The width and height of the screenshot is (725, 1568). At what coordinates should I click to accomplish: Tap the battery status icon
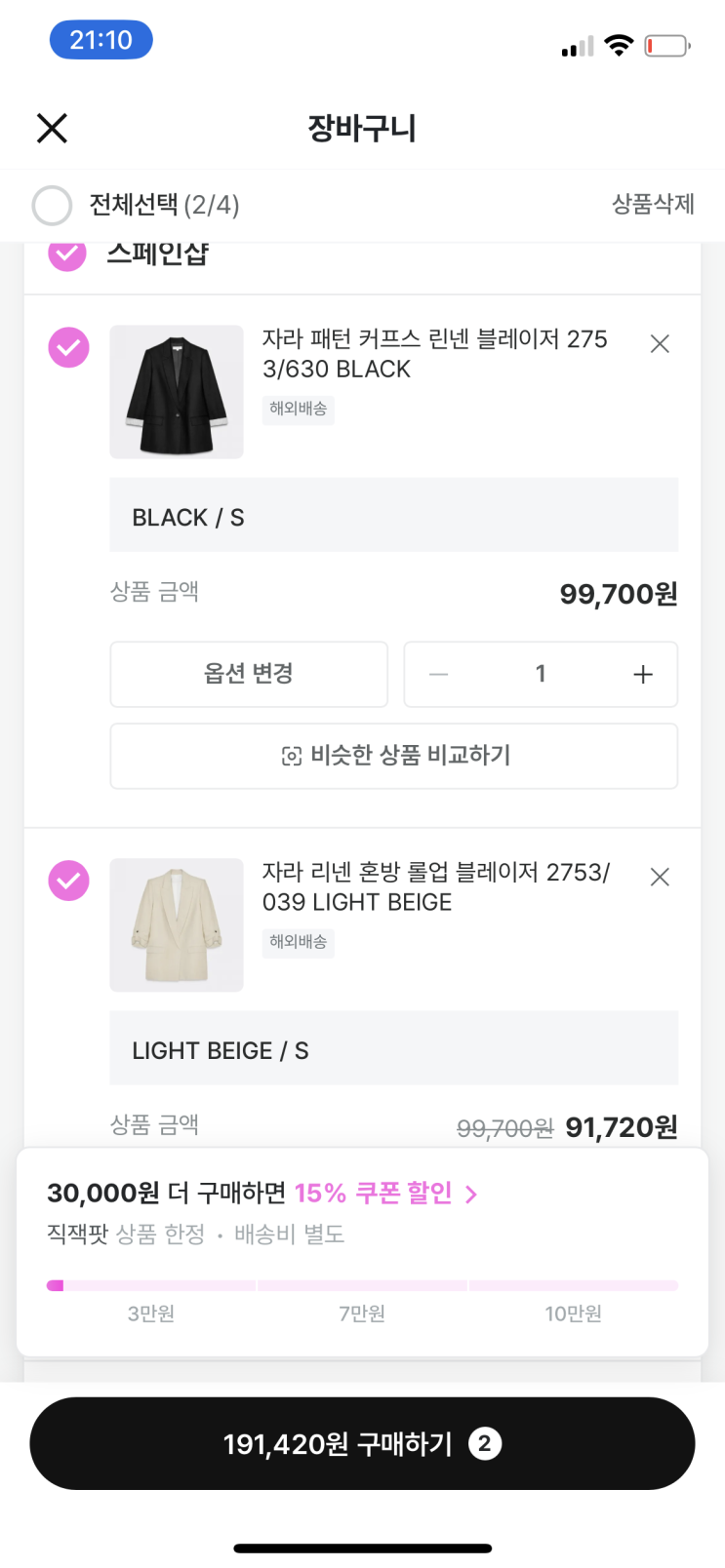(667, 45)
